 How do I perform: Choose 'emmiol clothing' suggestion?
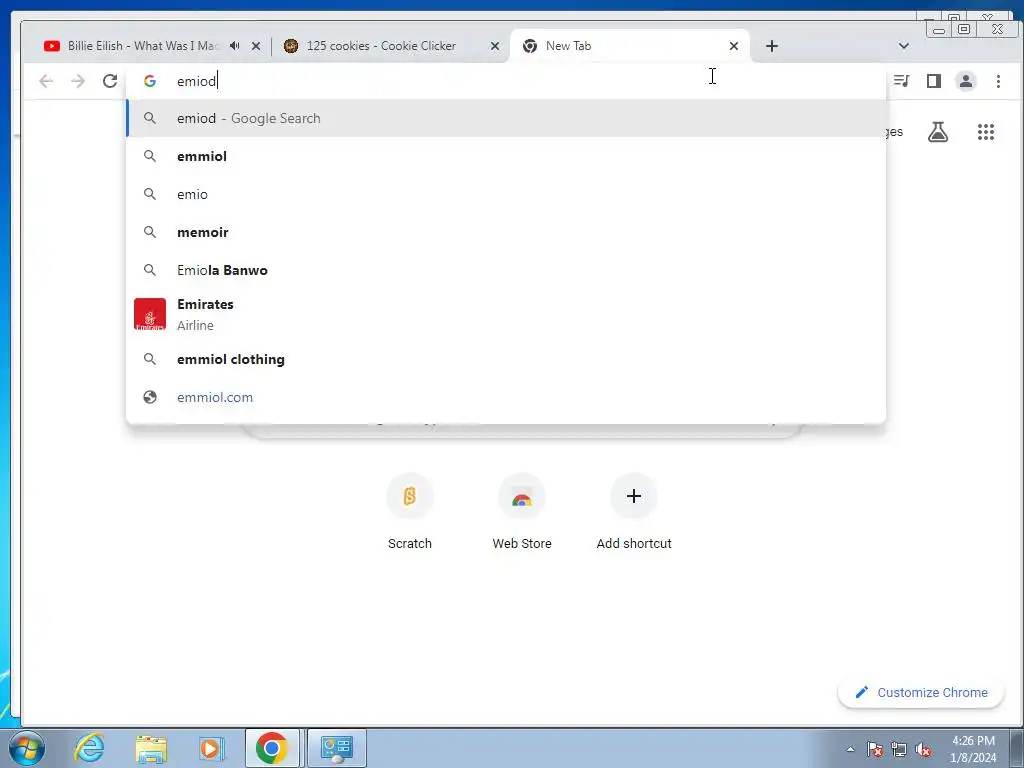coord(506,359)
